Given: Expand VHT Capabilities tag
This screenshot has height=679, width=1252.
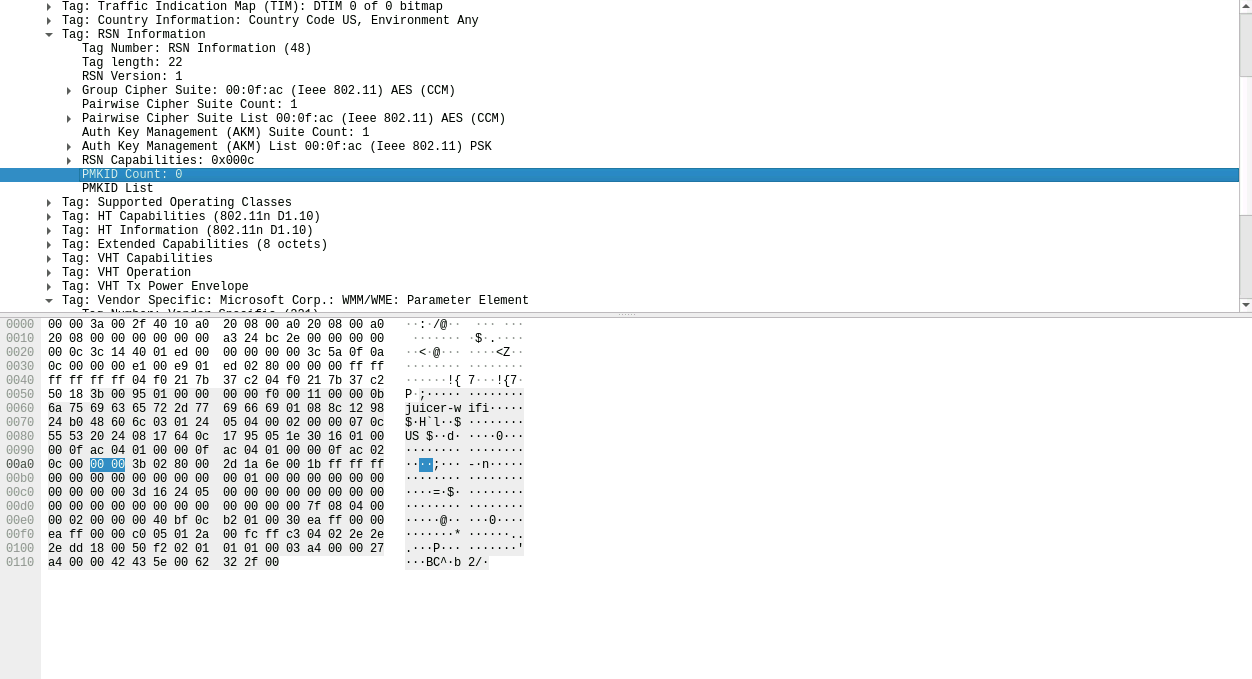Looking at the screenshot, I should (x=49, y=258).
